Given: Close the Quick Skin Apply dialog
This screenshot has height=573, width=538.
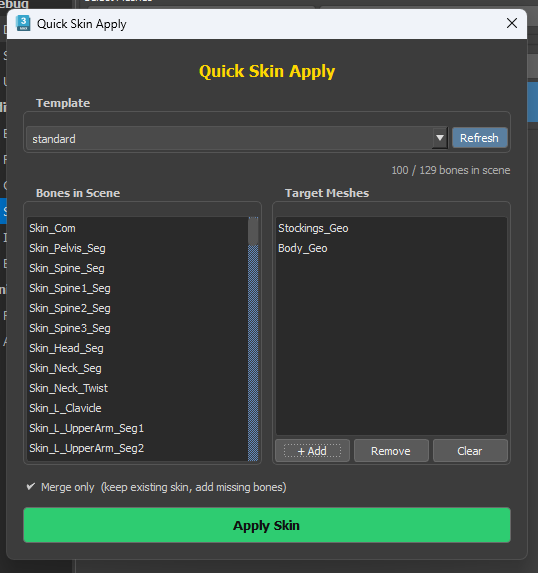Looking at the screenshot, I should pyautogui.click(x=512, y=23).
